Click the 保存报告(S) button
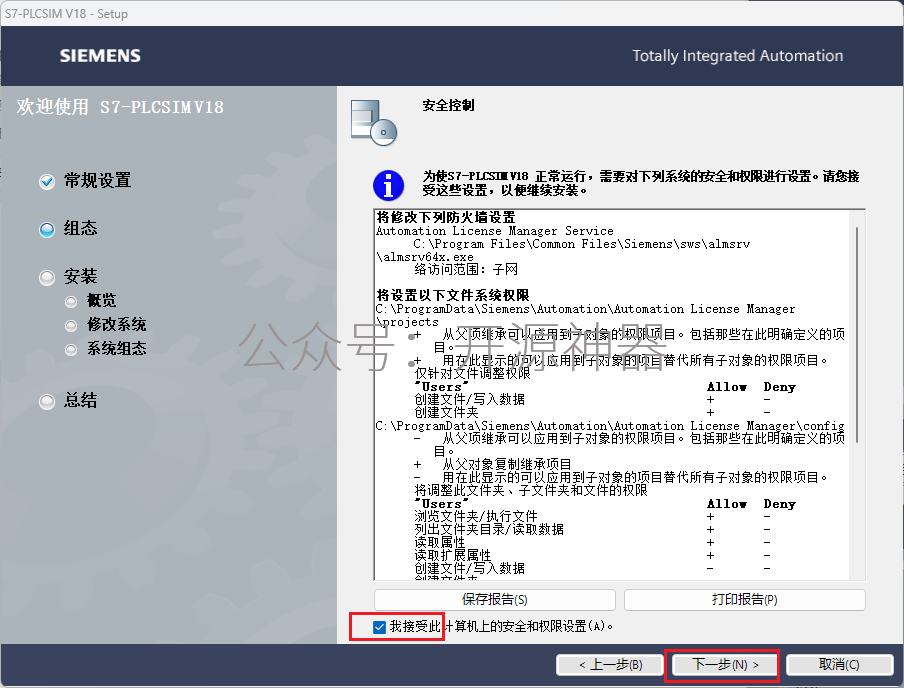 (495, 600)
